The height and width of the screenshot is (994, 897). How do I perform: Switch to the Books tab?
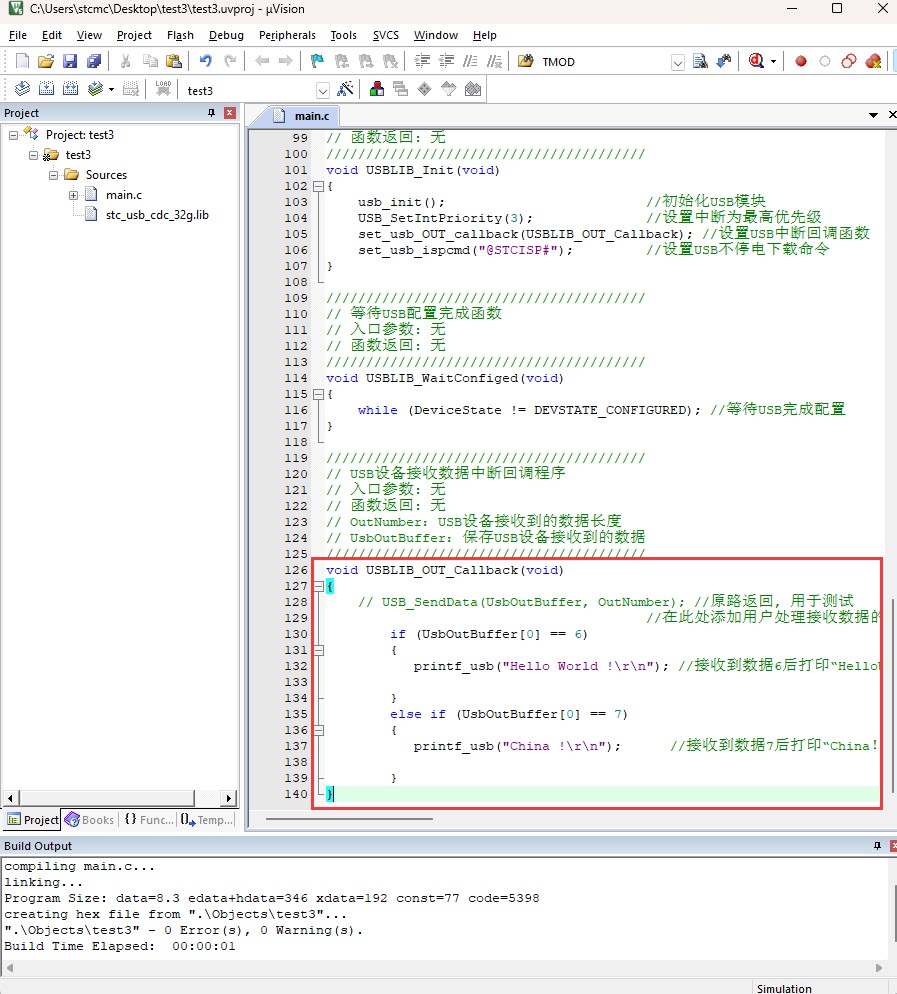tap(90, 820)
